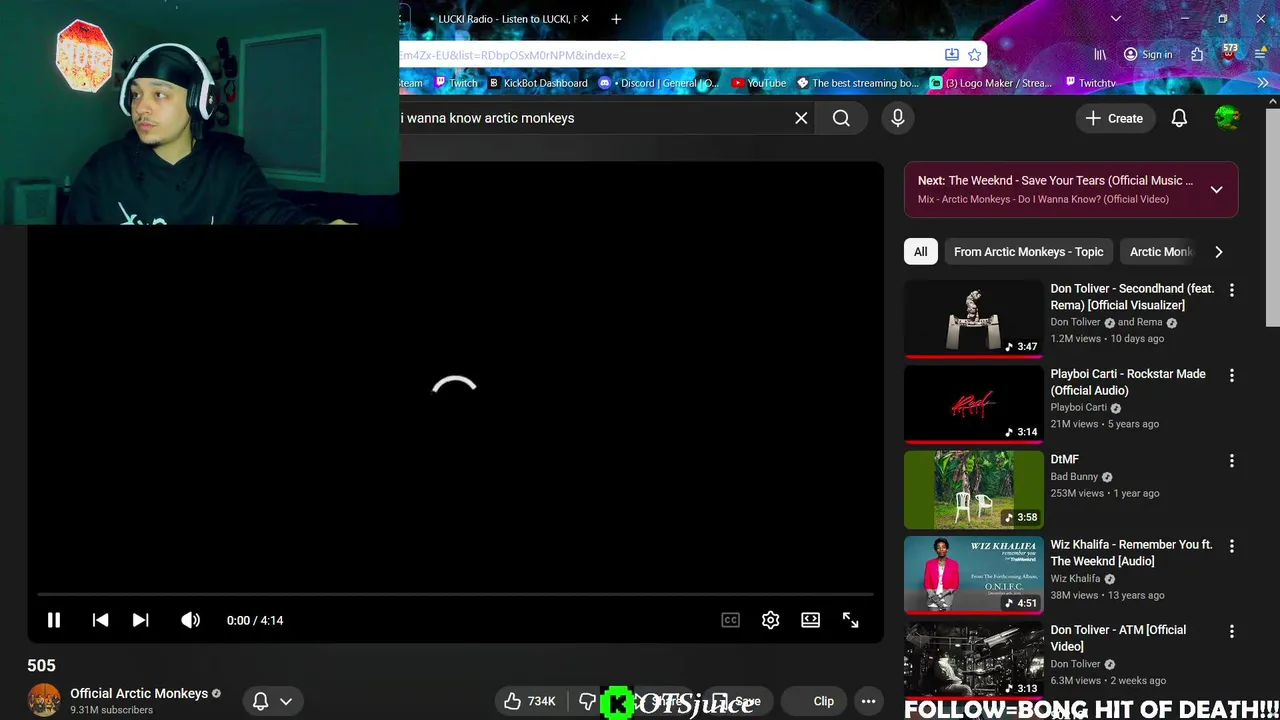The image size is (1280, 720).
Task: Like the video with 734K thumbs up
Action: (x=530, y=701)
